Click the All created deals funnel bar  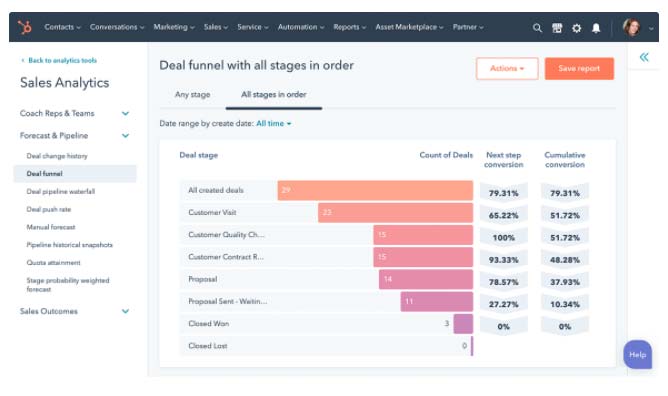pos(375,190)
